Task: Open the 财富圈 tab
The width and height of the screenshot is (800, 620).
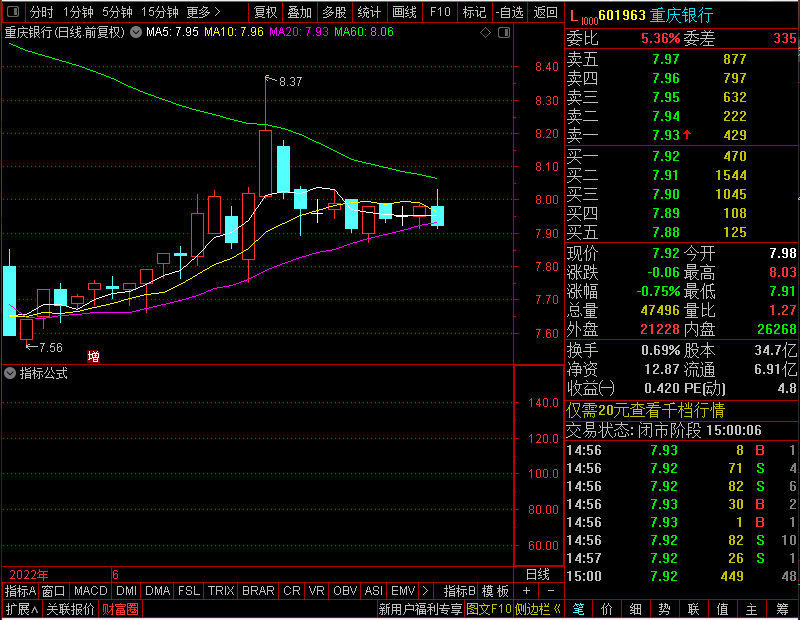Action: [120, 609]
